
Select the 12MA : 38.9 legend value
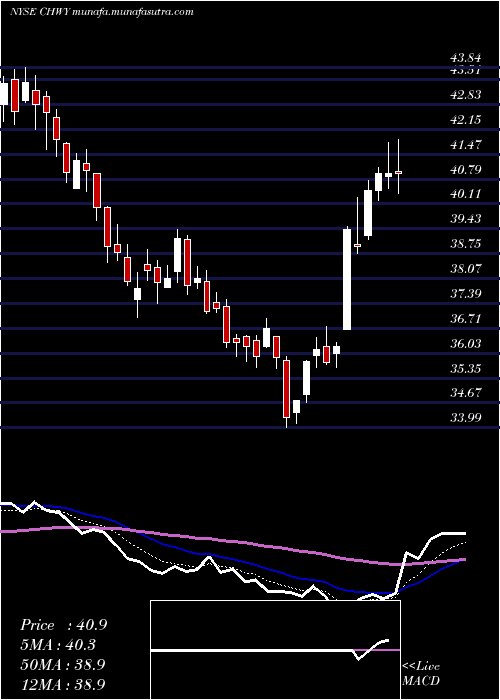(x=63, y=684)
